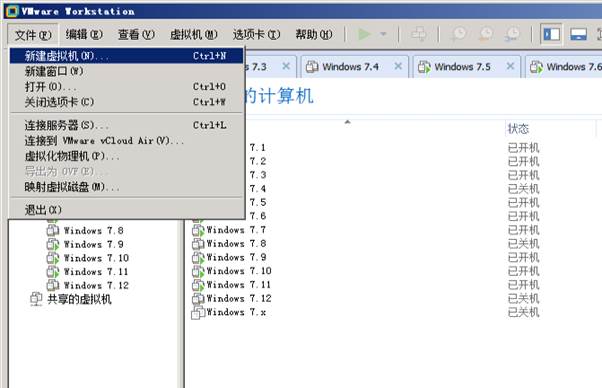
Task: Choose 退出(X) menu entry
Action: pyautogui.click(x=126, y=210)
